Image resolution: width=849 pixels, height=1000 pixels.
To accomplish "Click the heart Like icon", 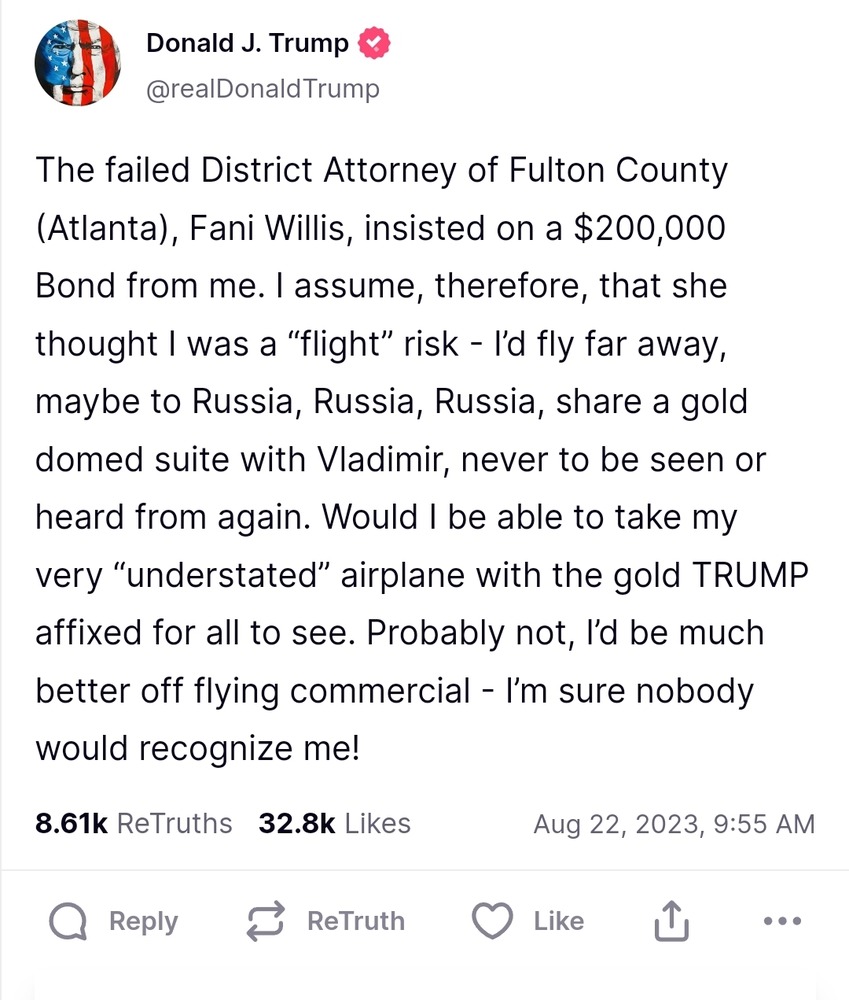I will click(x=492, y=921).
